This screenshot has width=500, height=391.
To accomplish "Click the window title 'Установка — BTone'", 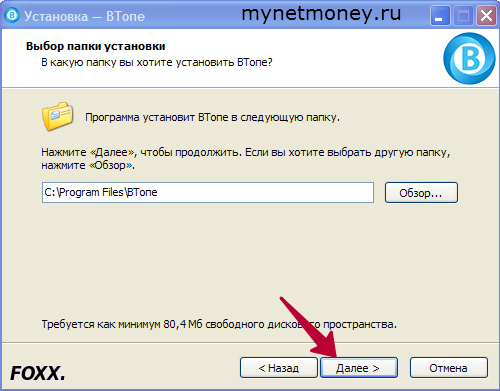I will 84,16.
